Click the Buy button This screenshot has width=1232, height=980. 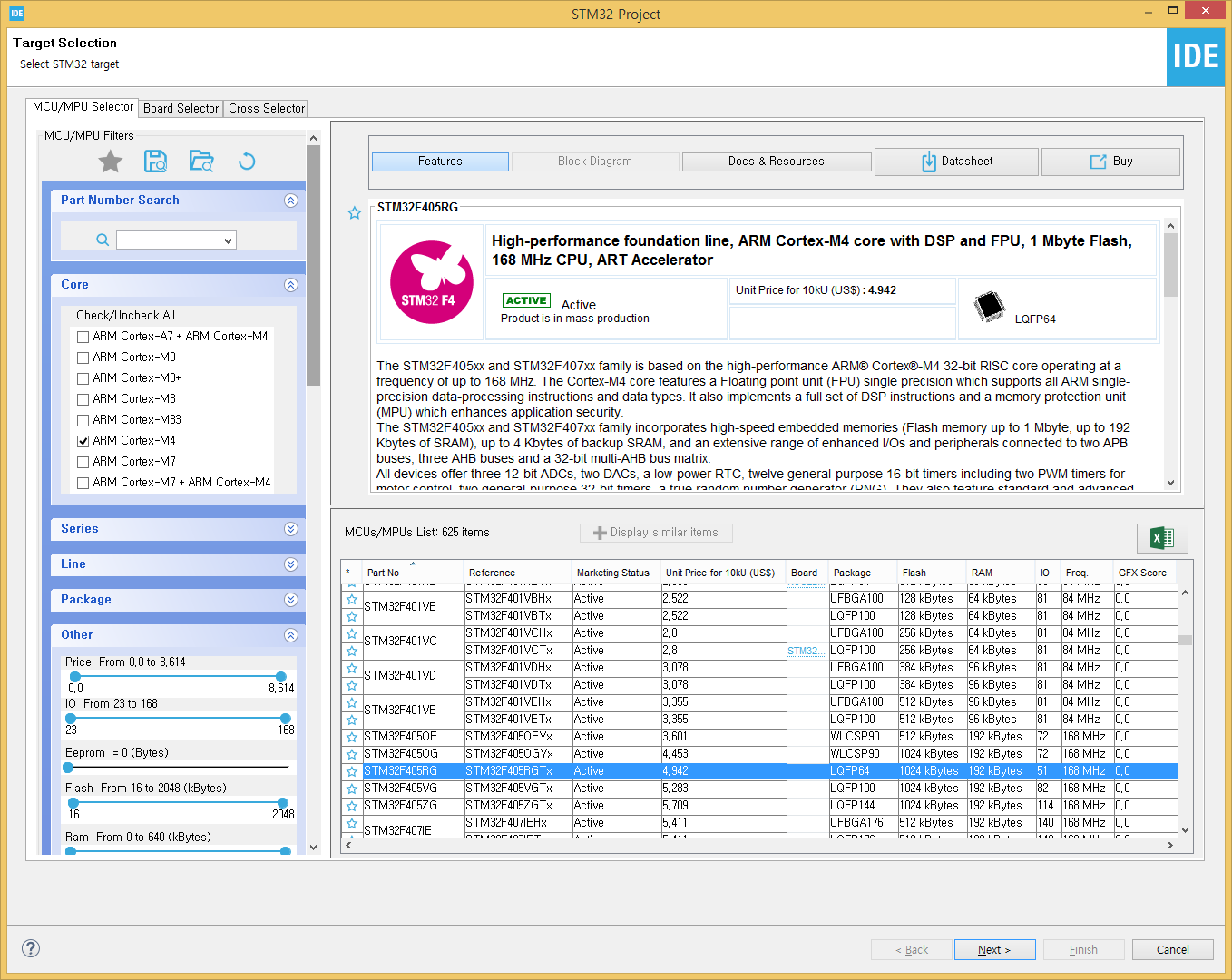(x=1110, y=162)
